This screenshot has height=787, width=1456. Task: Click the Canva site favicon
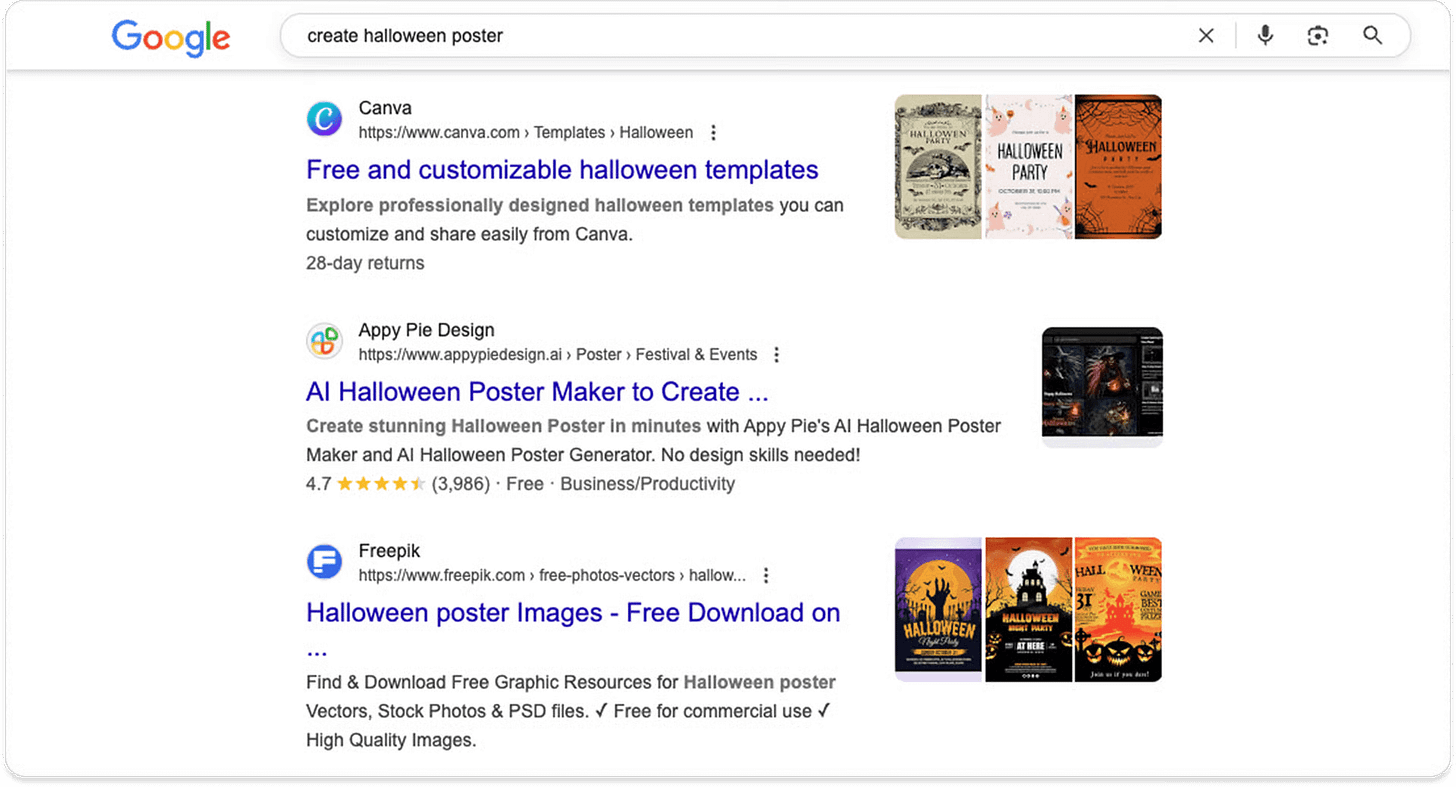[x=324, y=119]
